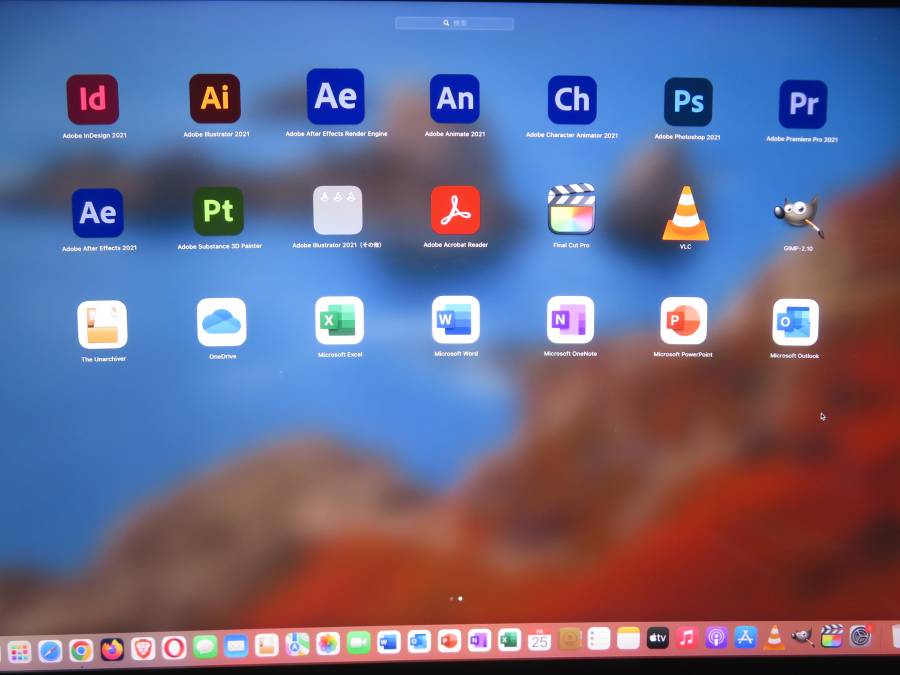Open Adobe After Effects Render Engine

tap(336, 96)
